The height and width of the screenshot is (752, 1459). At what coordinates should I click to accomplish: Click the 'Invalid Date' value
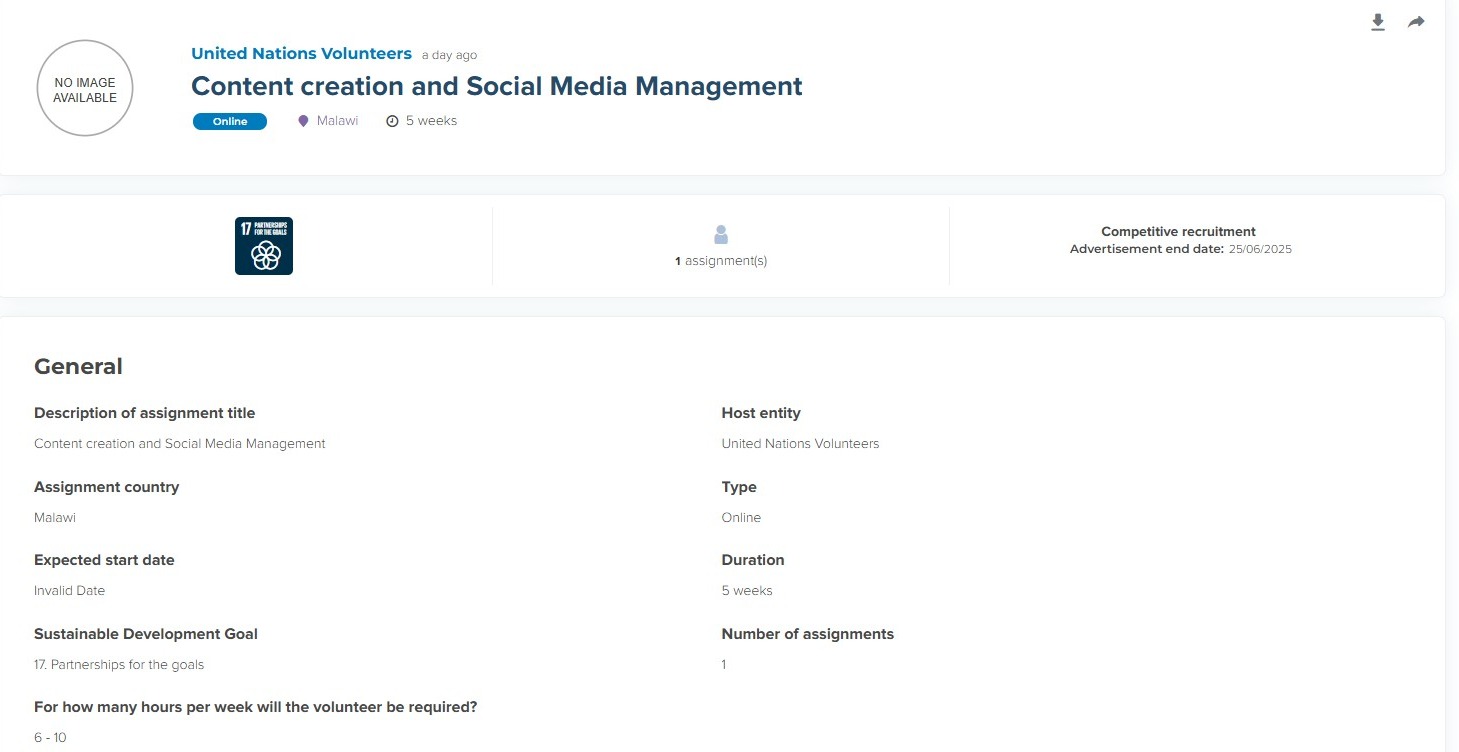pos(69,591)
